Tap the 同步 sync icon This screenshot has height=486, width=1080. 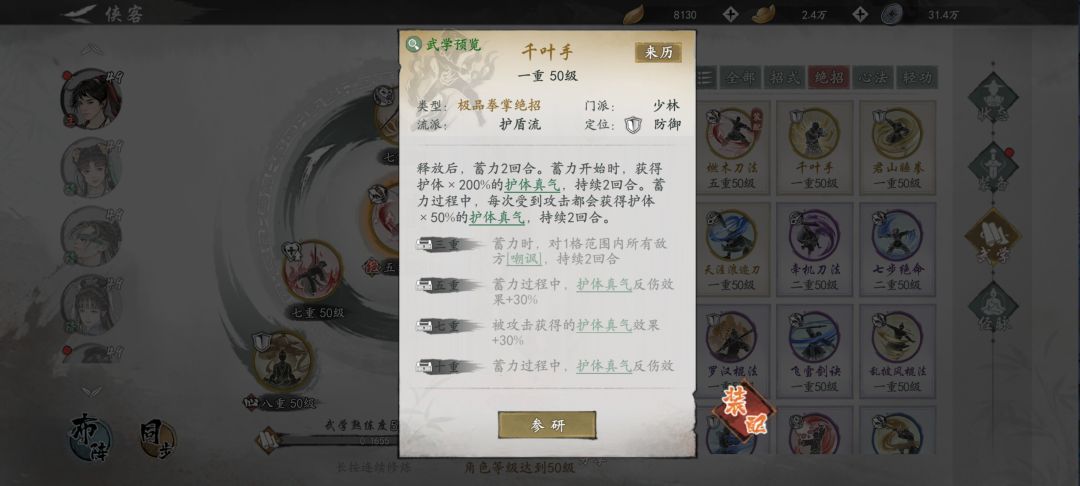point(158,439)
